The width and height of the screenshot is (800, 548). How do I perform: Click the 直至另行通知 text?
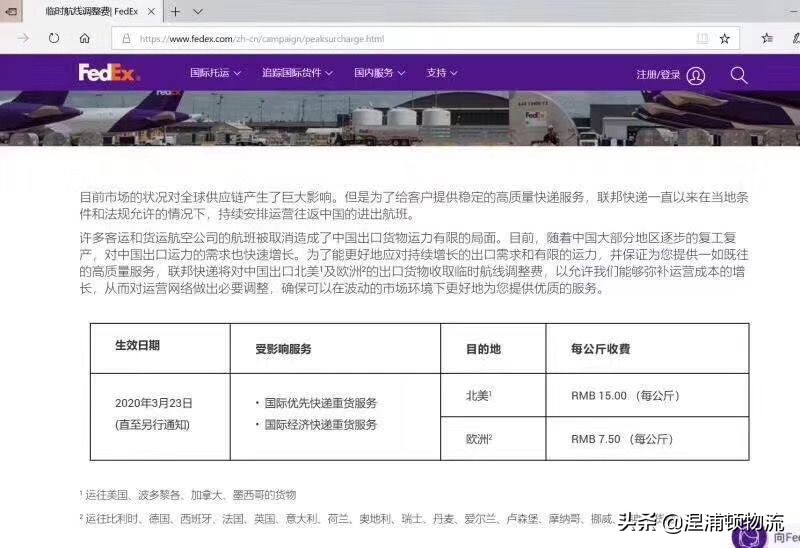coord(153,425)
